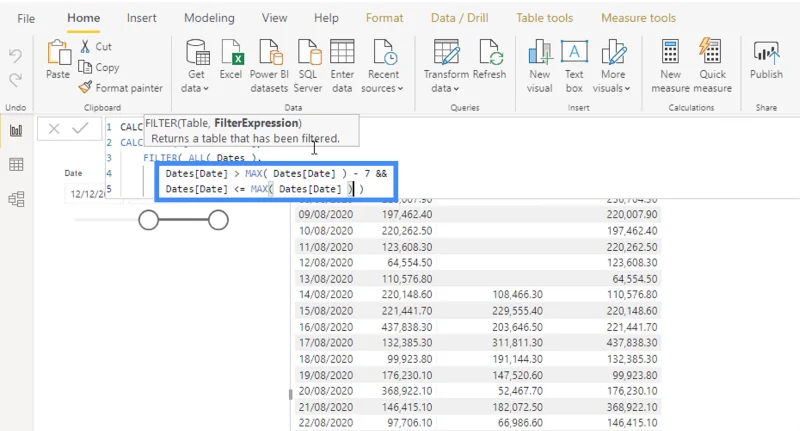Click the Copy button
Viewport: 800px width, 431px height.
99,67
